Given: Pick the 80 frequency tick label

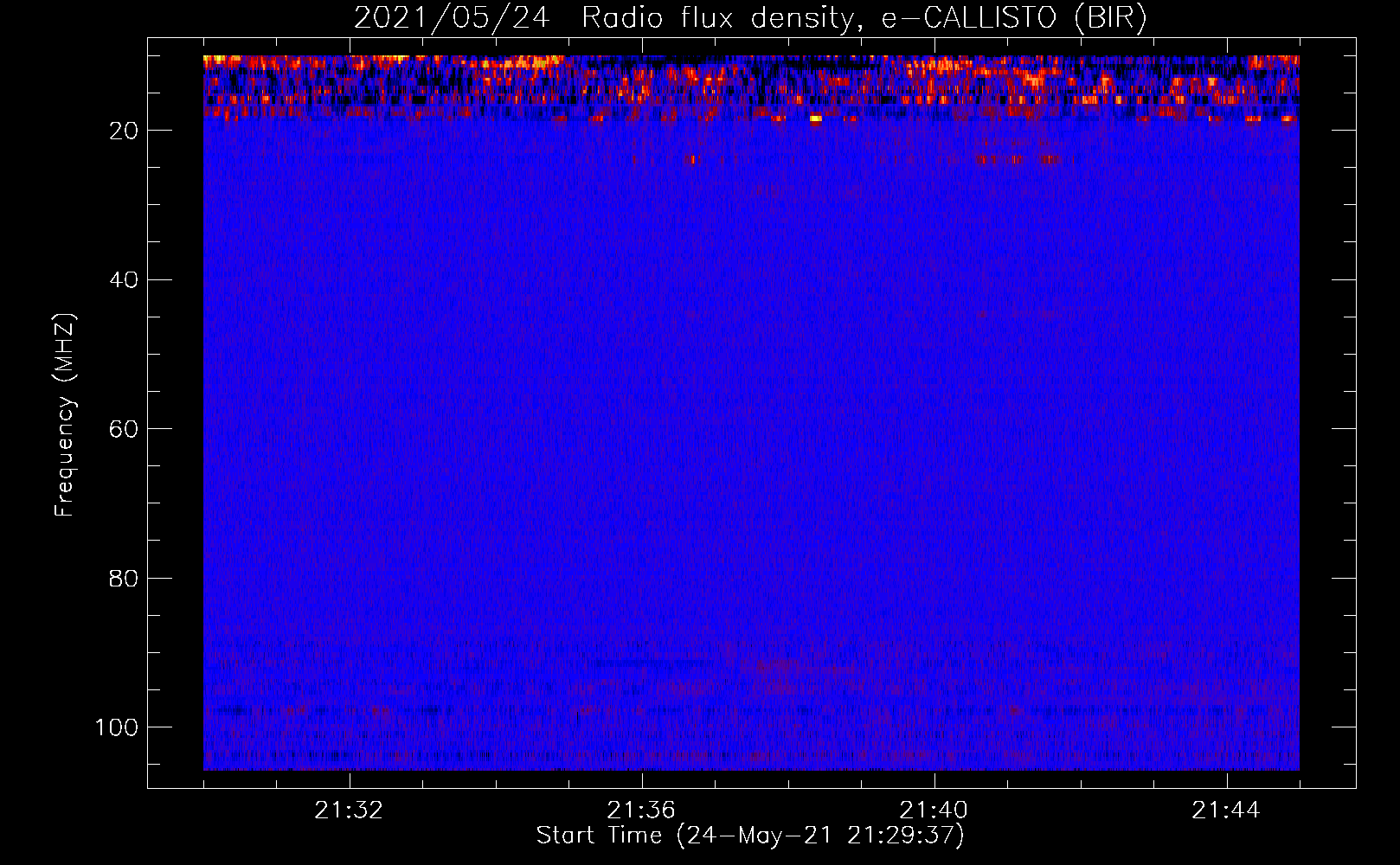Looking at the screenshot, I should [125, 578].
